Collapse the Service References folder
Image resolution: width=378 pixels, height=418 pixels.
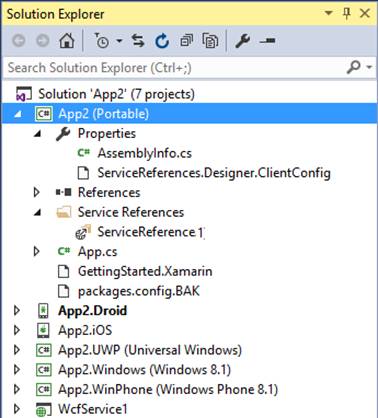38,212
